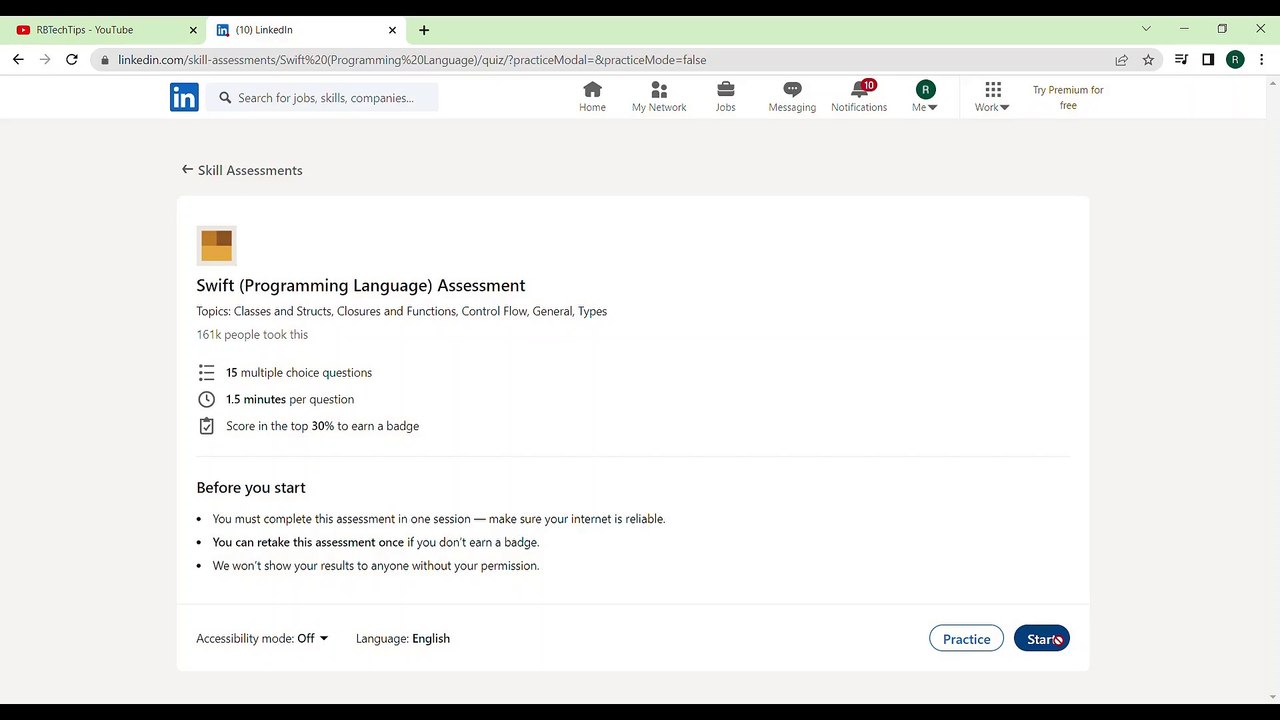Viewport: 1280px width, 720px height.
Task: Bookmark this page with star icon
Action: point(1148,60)
